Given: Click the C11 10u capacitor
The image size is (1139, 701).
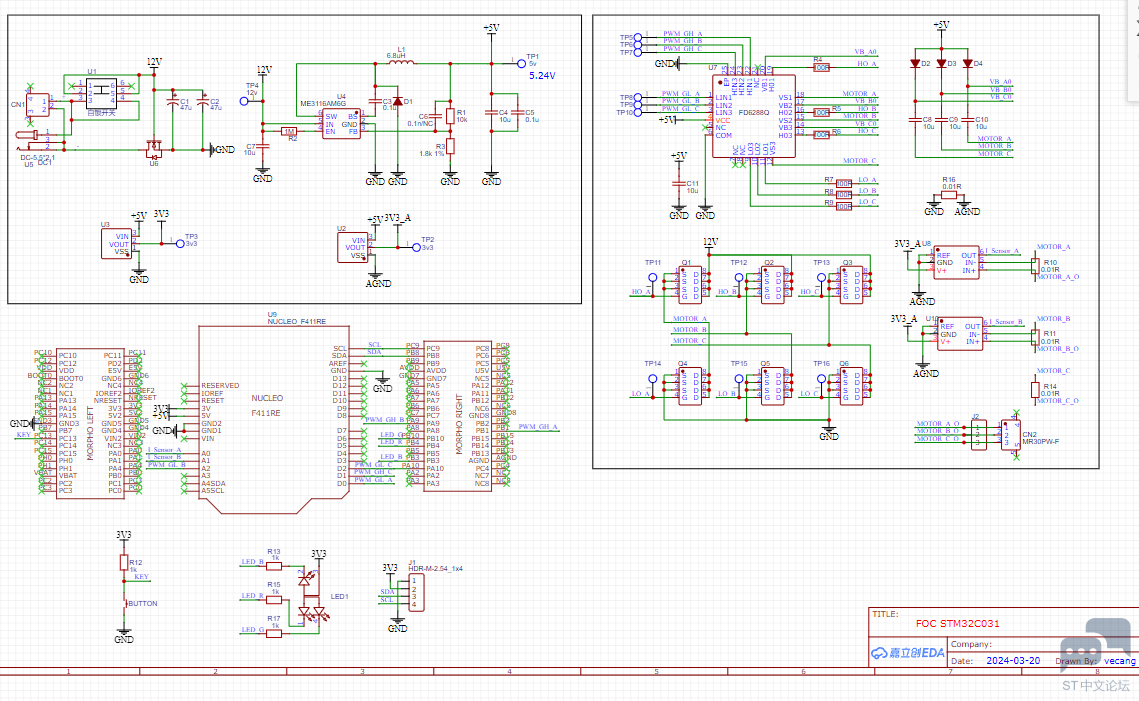Looking at the screenshot, I should [678, 185].
